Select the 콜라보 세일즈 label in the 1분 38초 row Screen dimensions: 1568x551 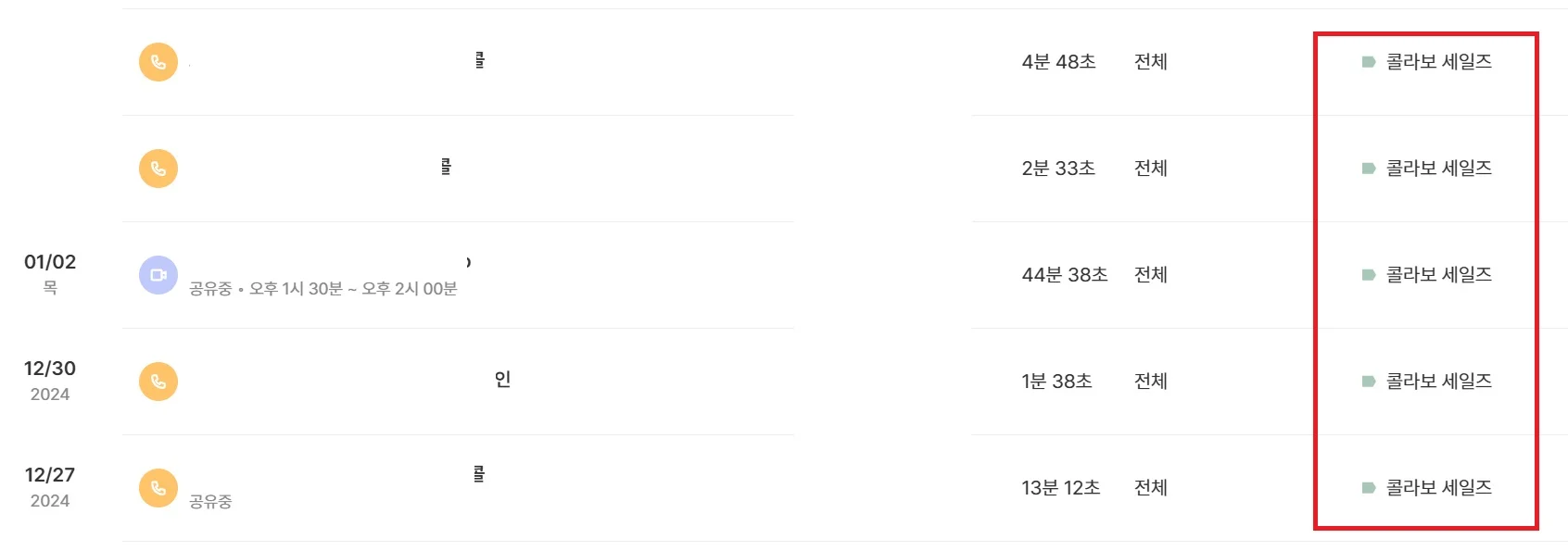coord(1438,382)
